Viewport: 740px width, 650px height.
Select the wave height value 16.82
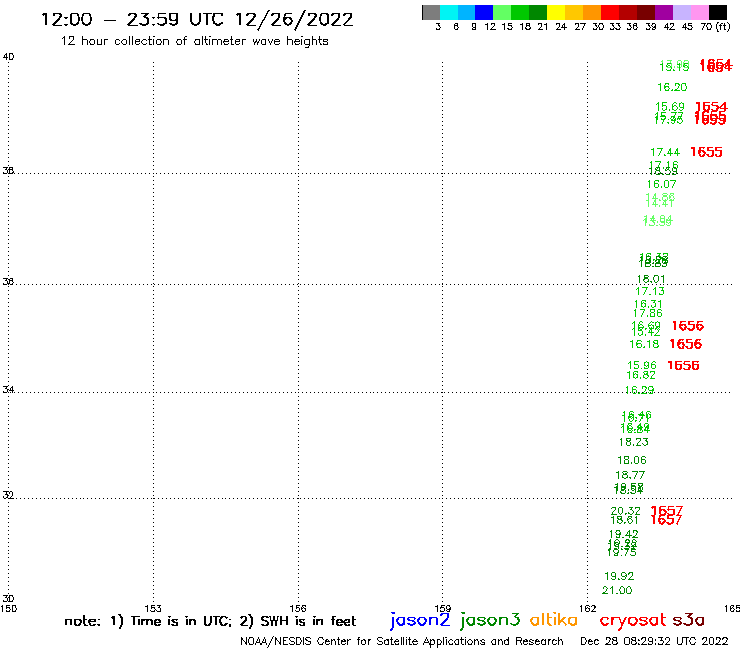641,375
